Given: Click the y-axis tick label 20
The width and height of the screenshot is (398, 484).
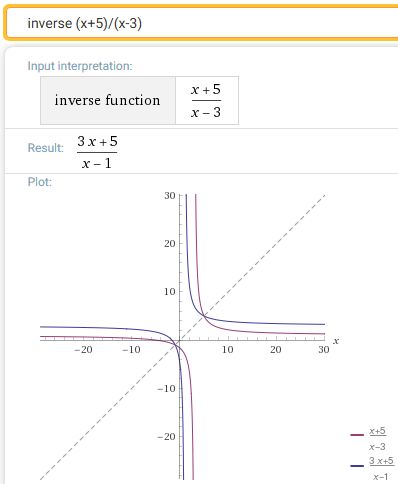Looking at the screenshot, I should click(x=170, y=244).
